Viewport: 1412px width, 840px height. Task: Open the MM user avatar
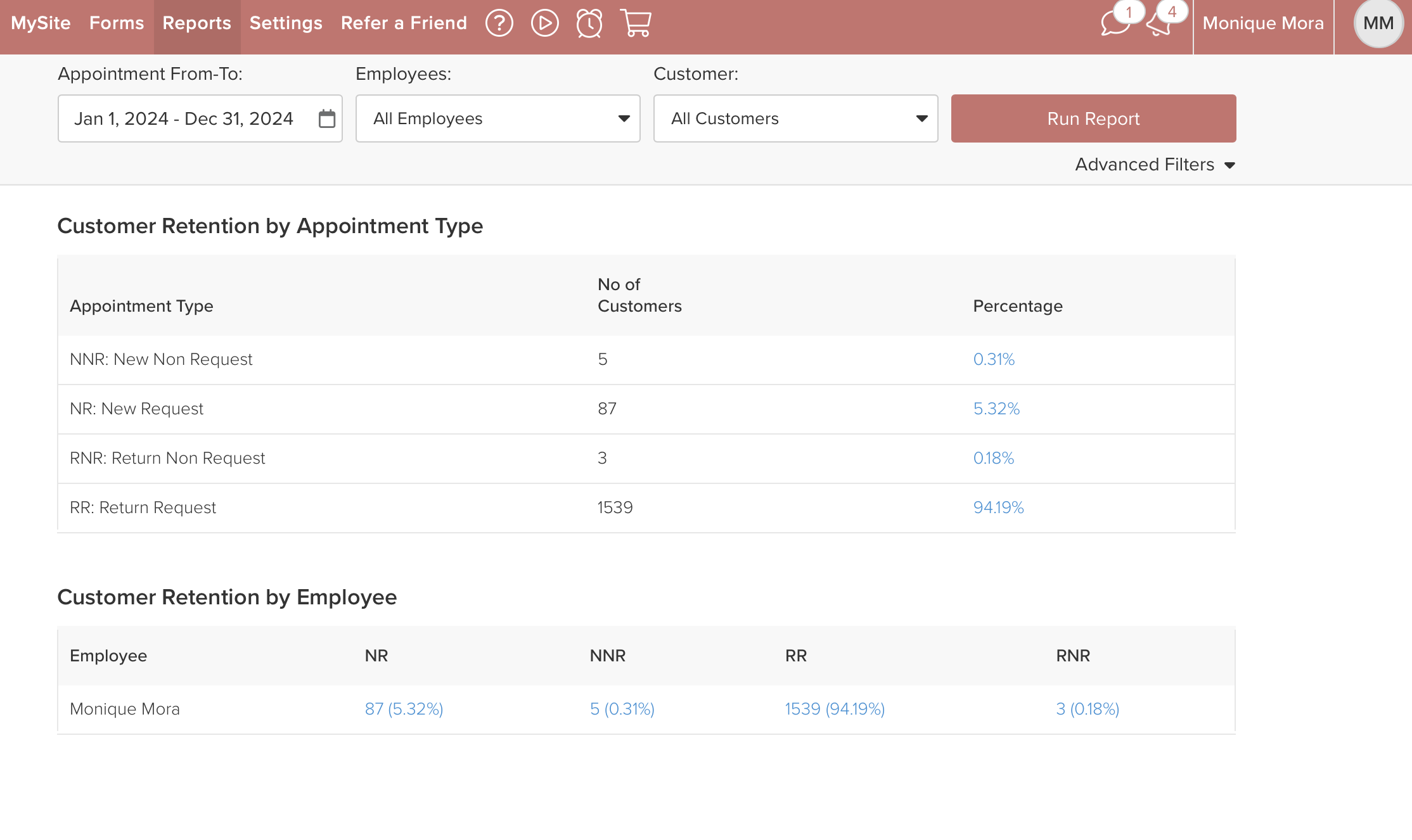[x=1378, y=23]
